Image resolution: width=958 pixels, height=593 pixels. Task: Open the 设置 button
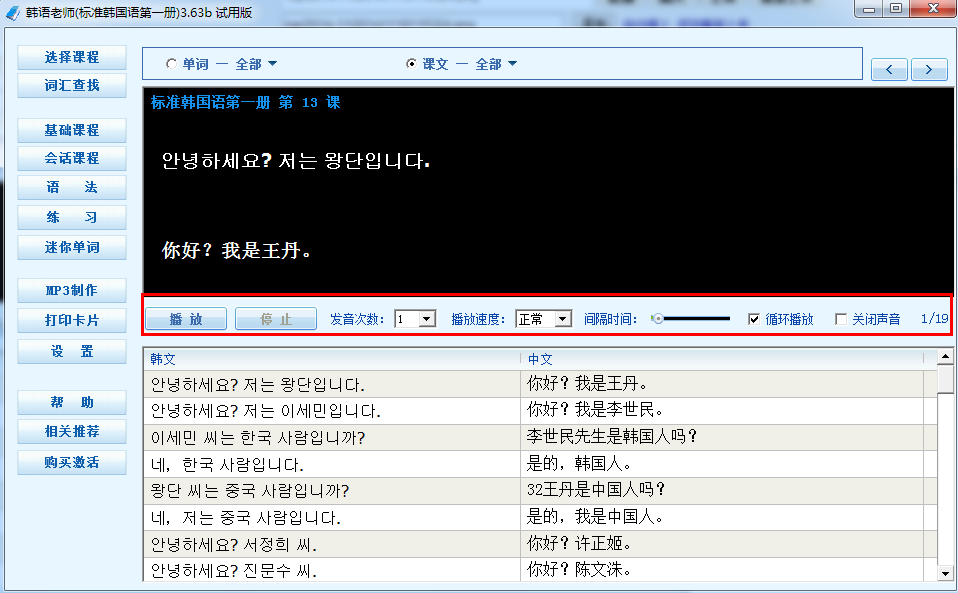tap(72, 352)
